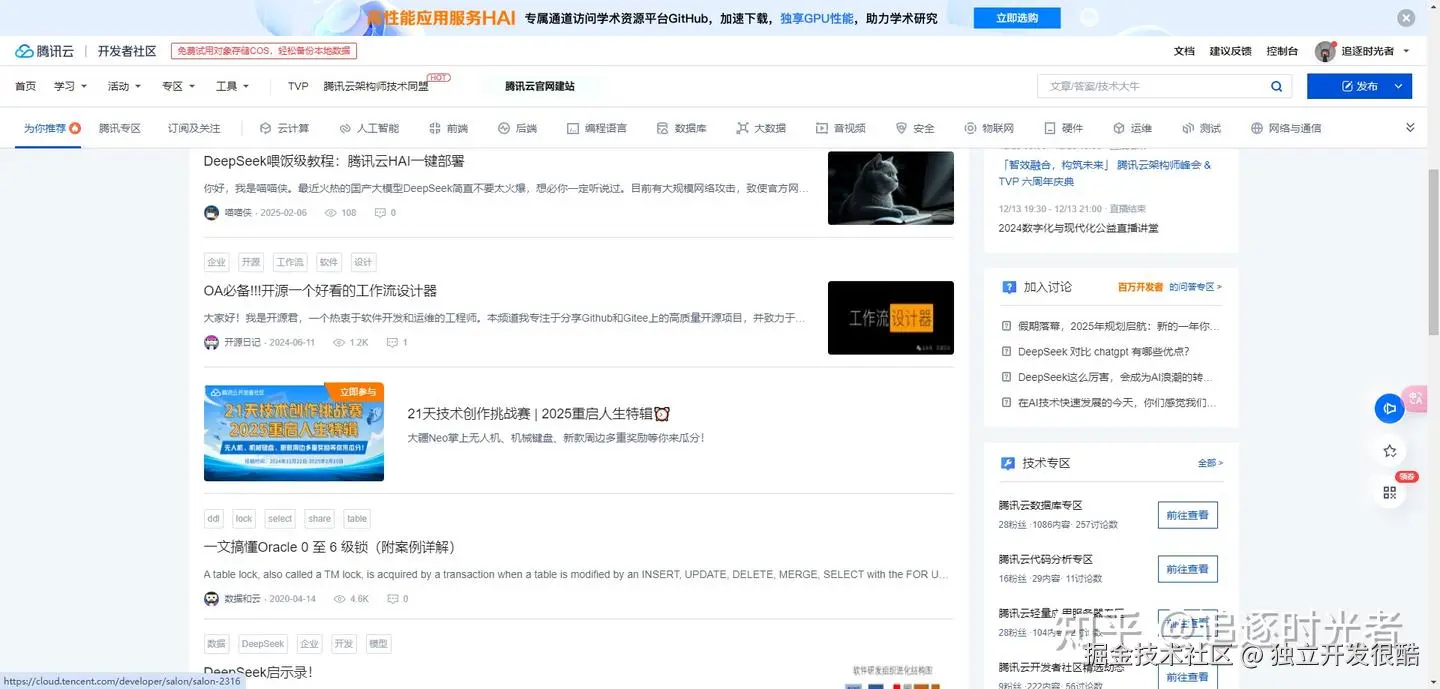The width and height of the screenshot is (1440, 689).
Task: Click the 控制台 header link
Action: click(1282, 51)
